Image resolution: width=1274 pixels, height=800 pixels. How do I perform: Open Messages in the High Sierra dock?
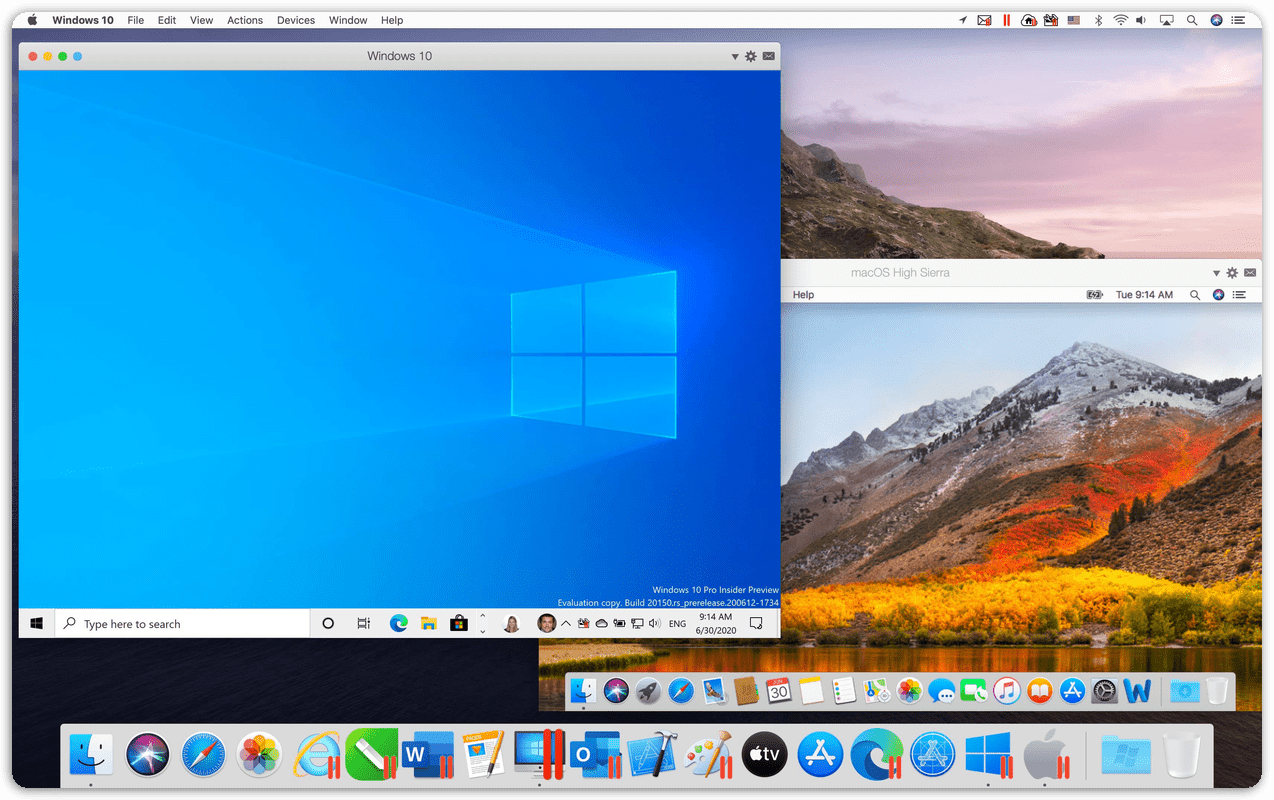tap(941, 690)
